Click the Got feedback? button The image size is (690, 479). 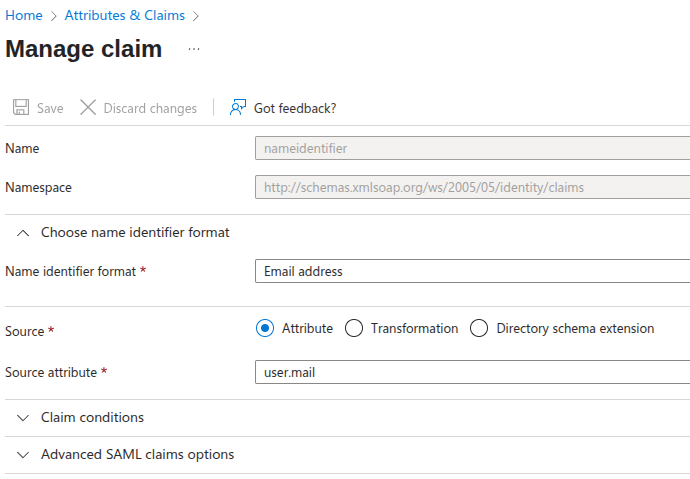[294, 108]
